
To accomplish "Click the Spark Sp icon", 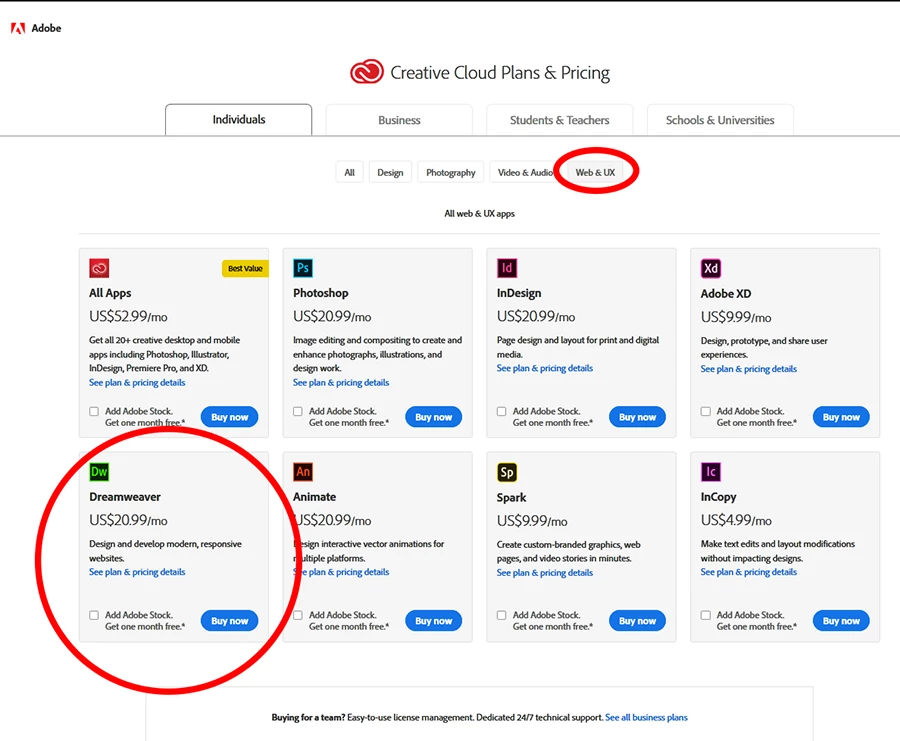I will click(507, 472).
